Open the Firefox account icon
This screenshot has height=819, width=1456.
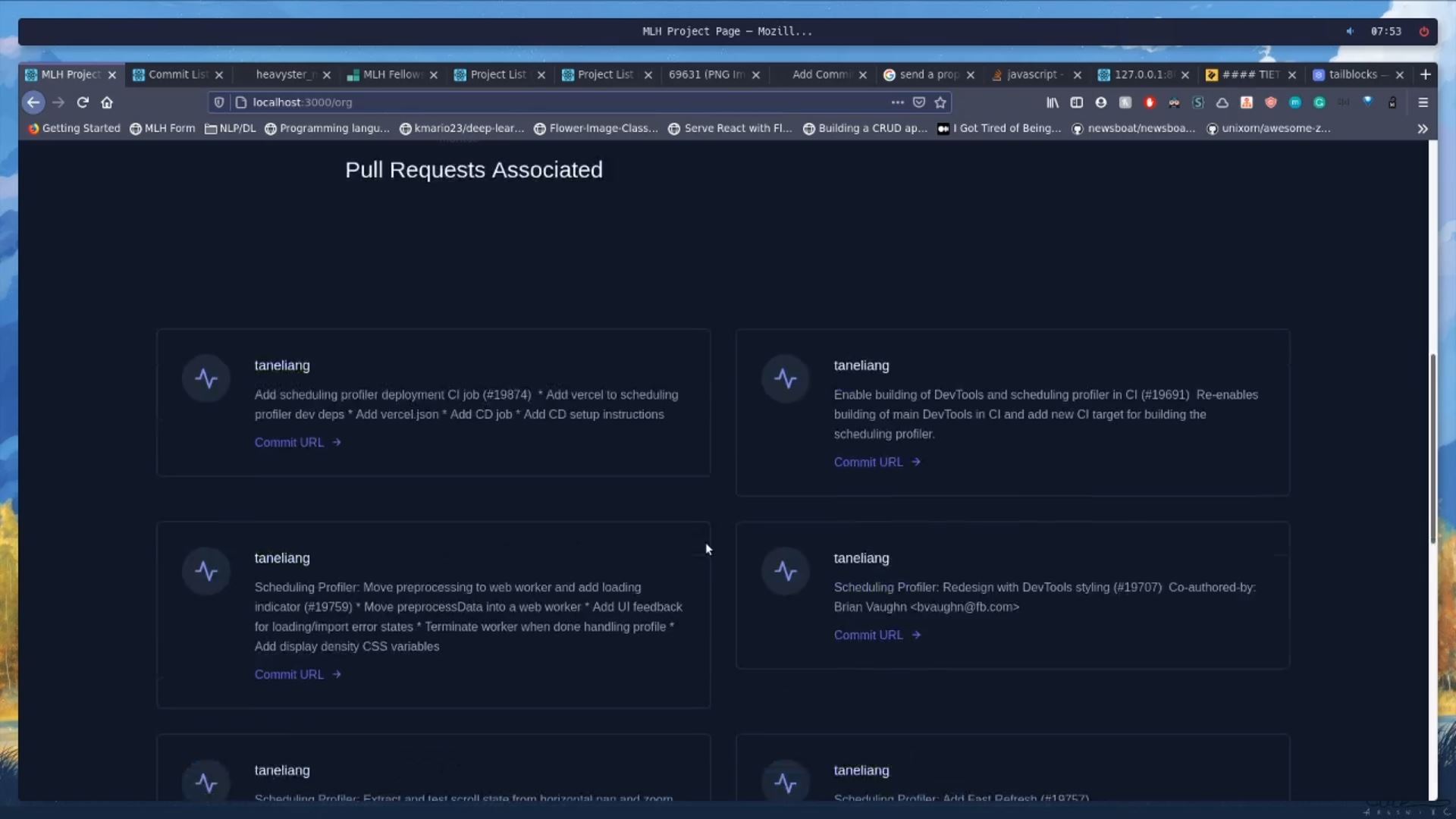(x=1101, y=102)
